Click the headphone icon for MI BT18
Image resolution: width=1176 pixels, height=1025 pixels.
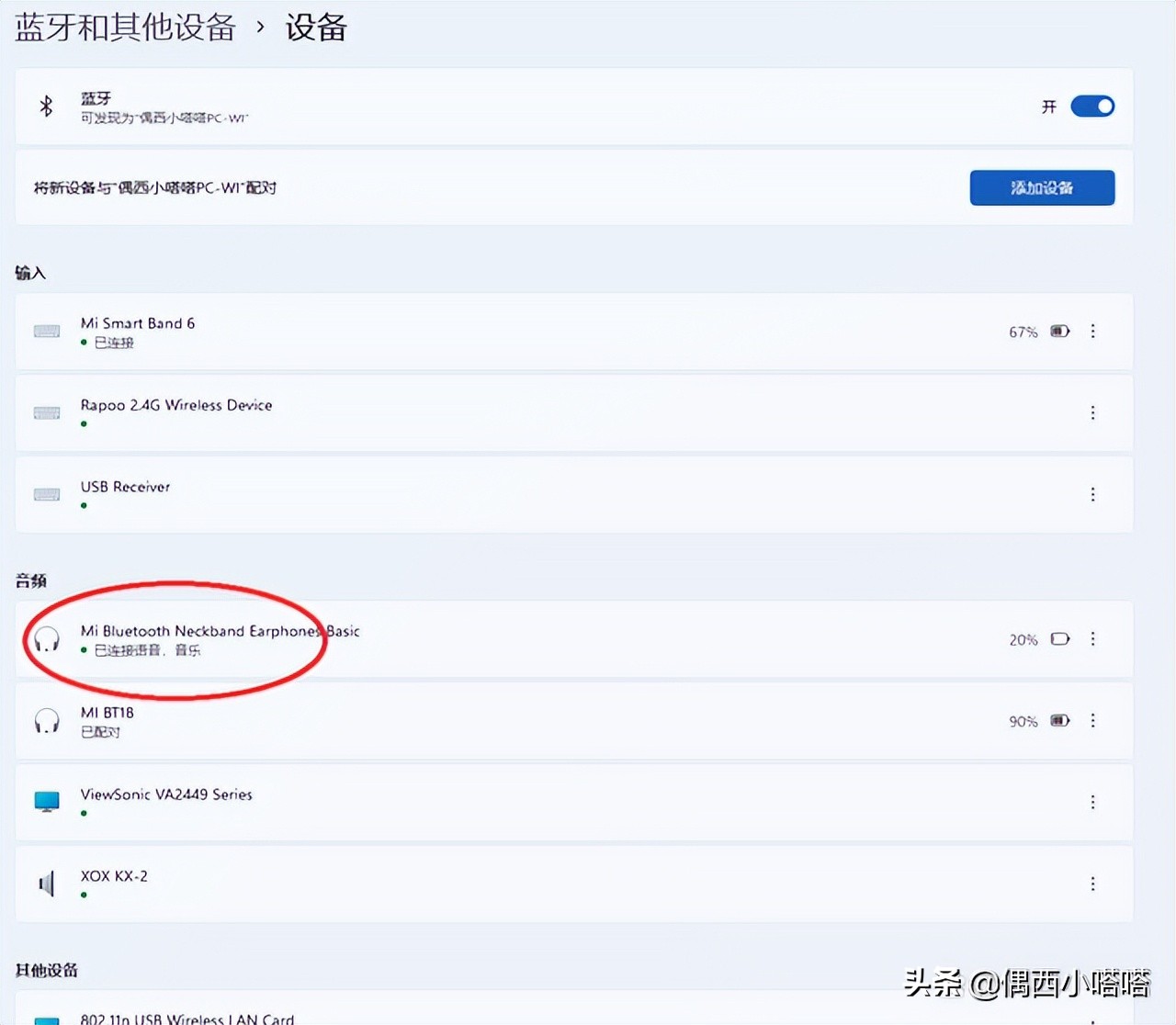pos(46,720)
